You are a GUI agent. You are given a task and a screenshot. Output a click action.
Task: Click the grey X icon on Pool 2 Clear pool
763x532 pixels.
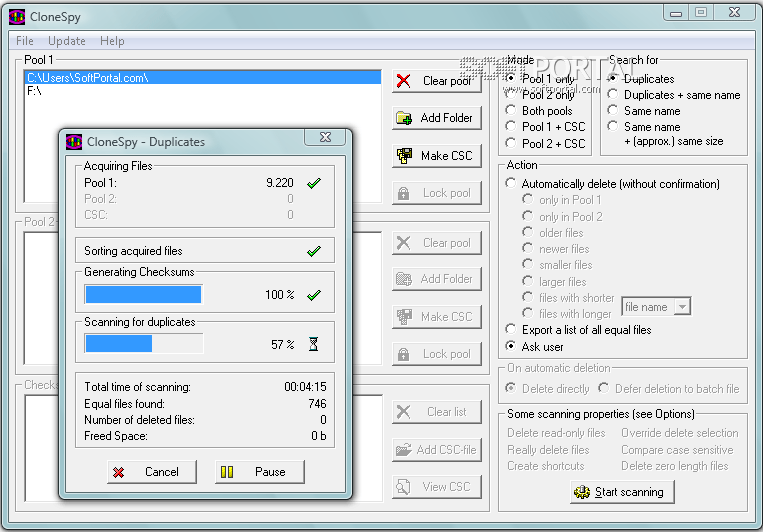click(403, 243)
